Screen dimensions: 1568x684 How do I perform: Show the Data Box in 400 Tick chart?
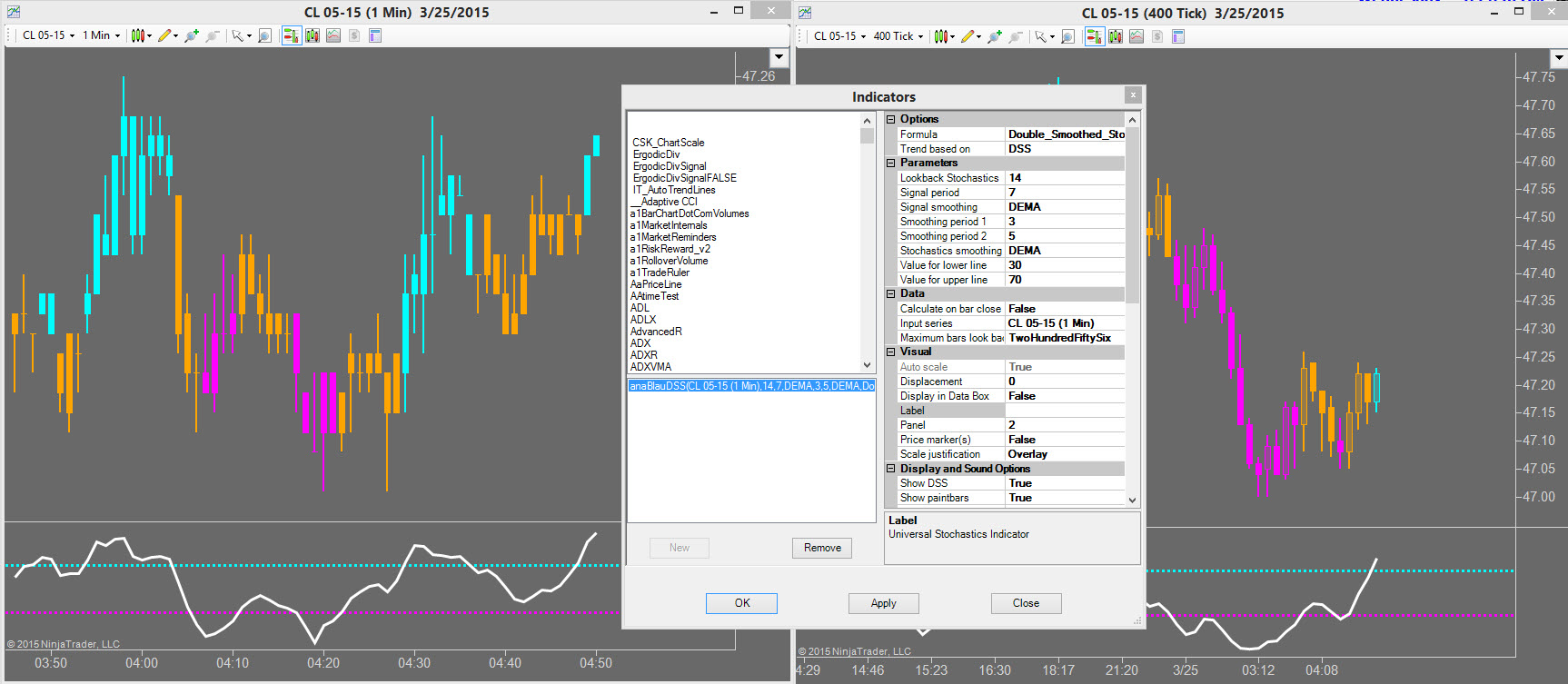coord(1067,36)
